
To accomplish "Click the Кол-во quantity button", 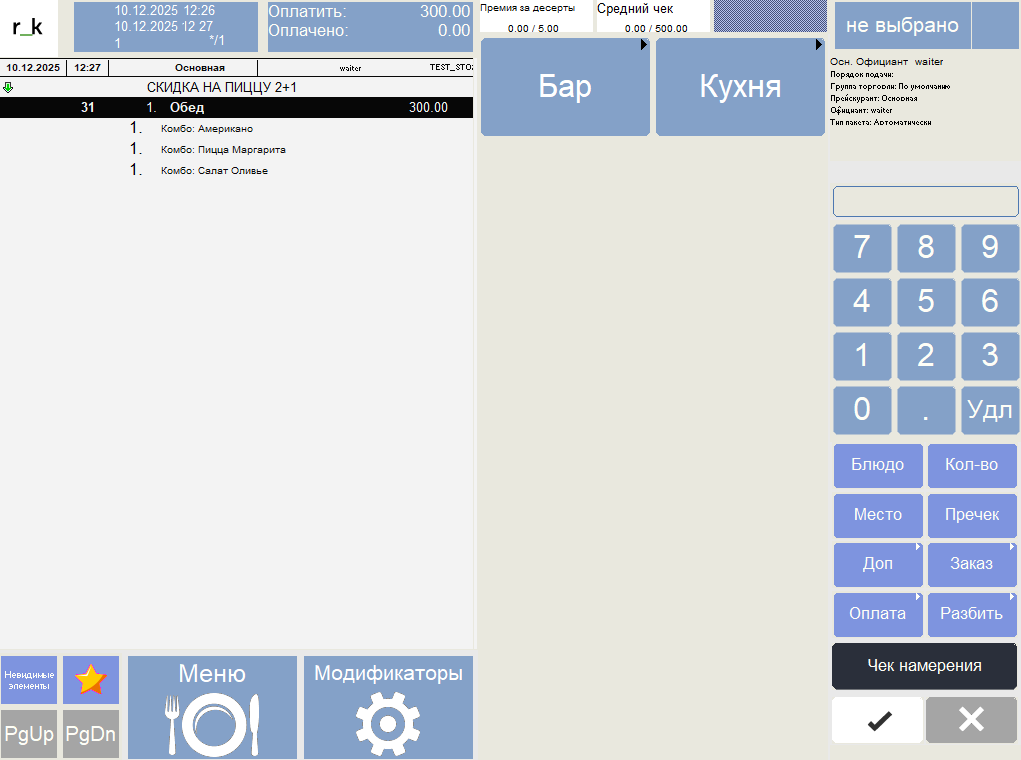I will pyautogui.click(x=971, y=465).
